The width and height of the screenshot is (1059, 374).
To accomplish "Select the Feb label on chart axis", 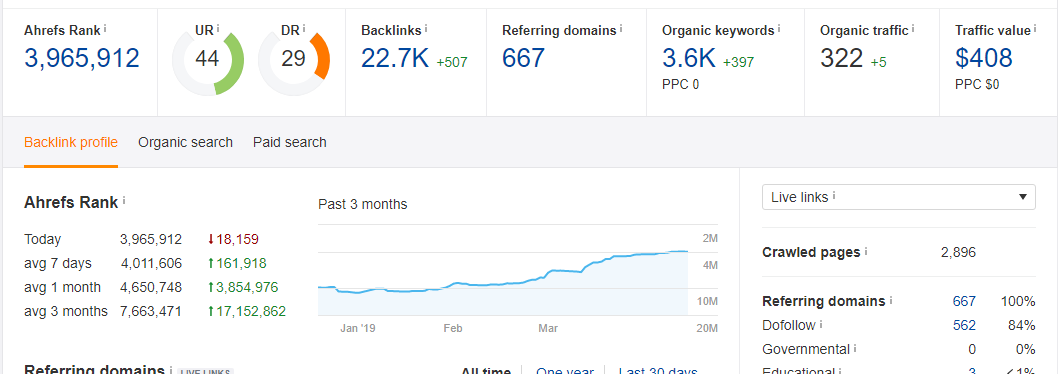I will click(453, 329).
